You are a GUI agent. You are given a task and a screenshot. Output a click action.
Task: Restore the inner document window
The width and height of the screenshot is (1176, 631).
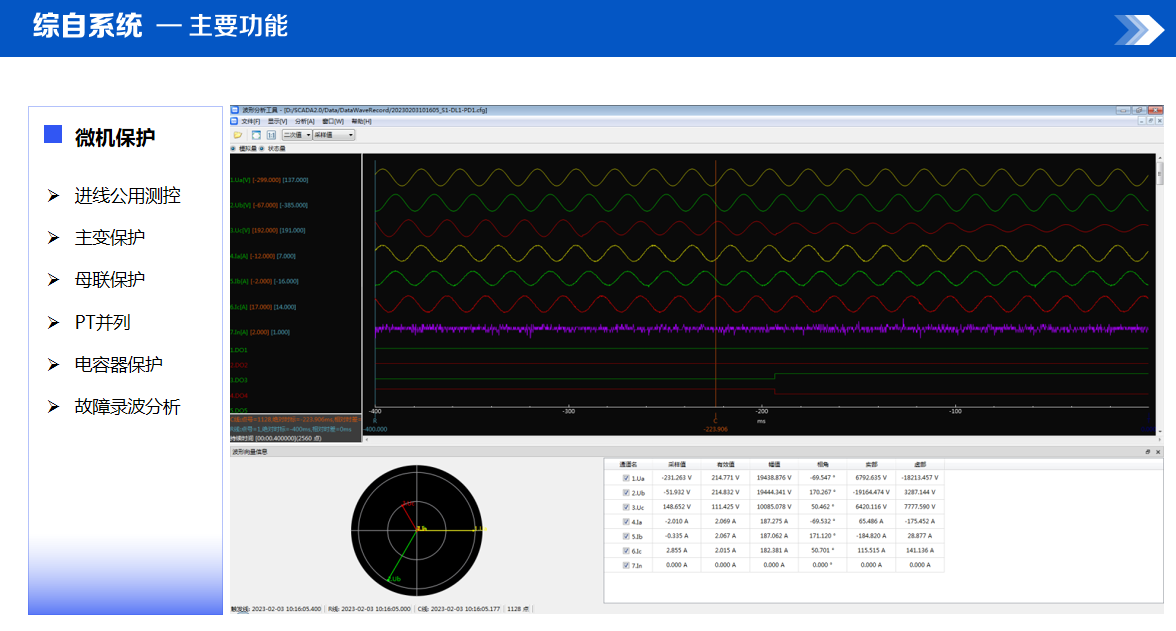pos(1148,121)
